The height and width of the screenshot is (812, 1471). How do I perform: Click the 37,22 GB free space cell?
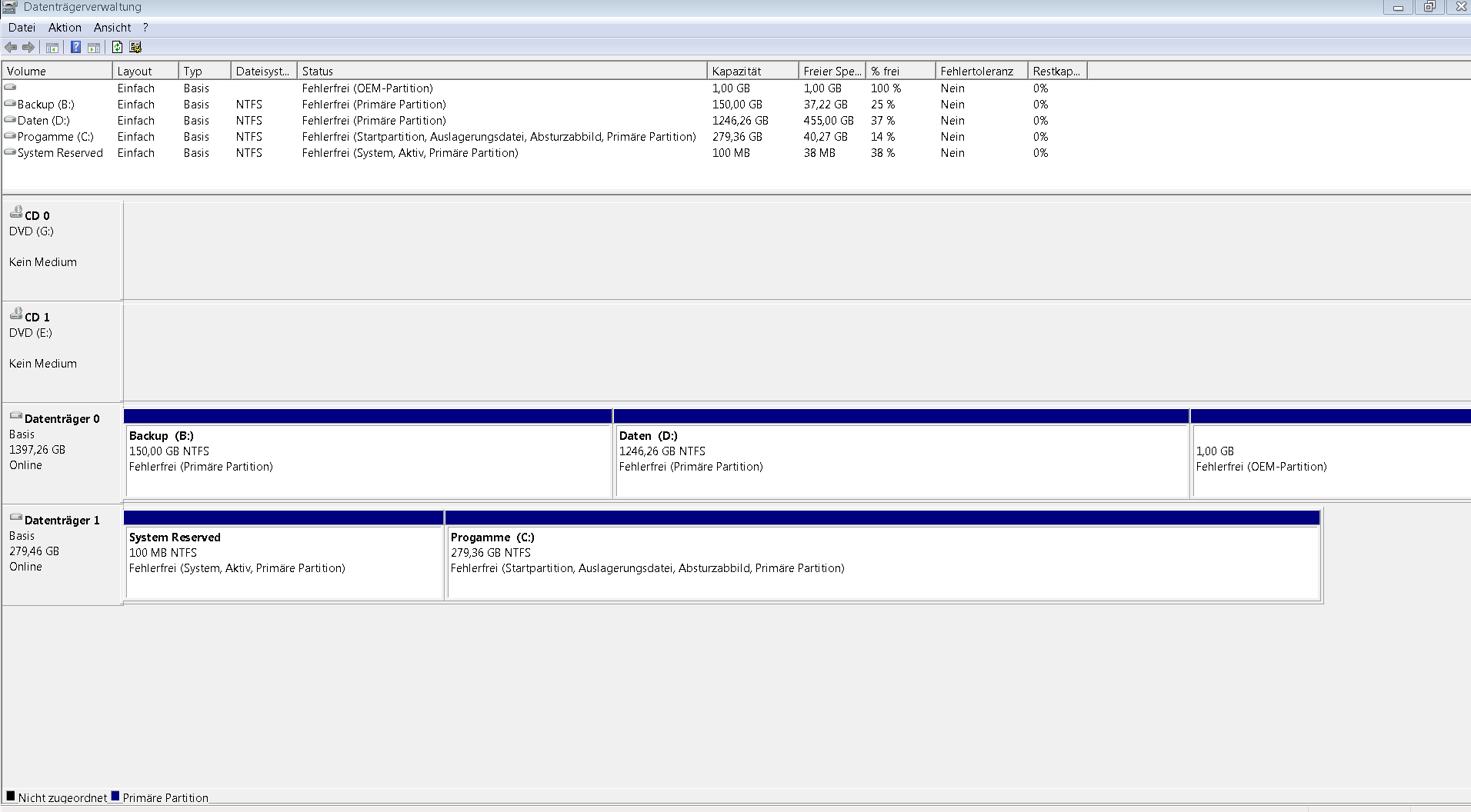(826, 105)
